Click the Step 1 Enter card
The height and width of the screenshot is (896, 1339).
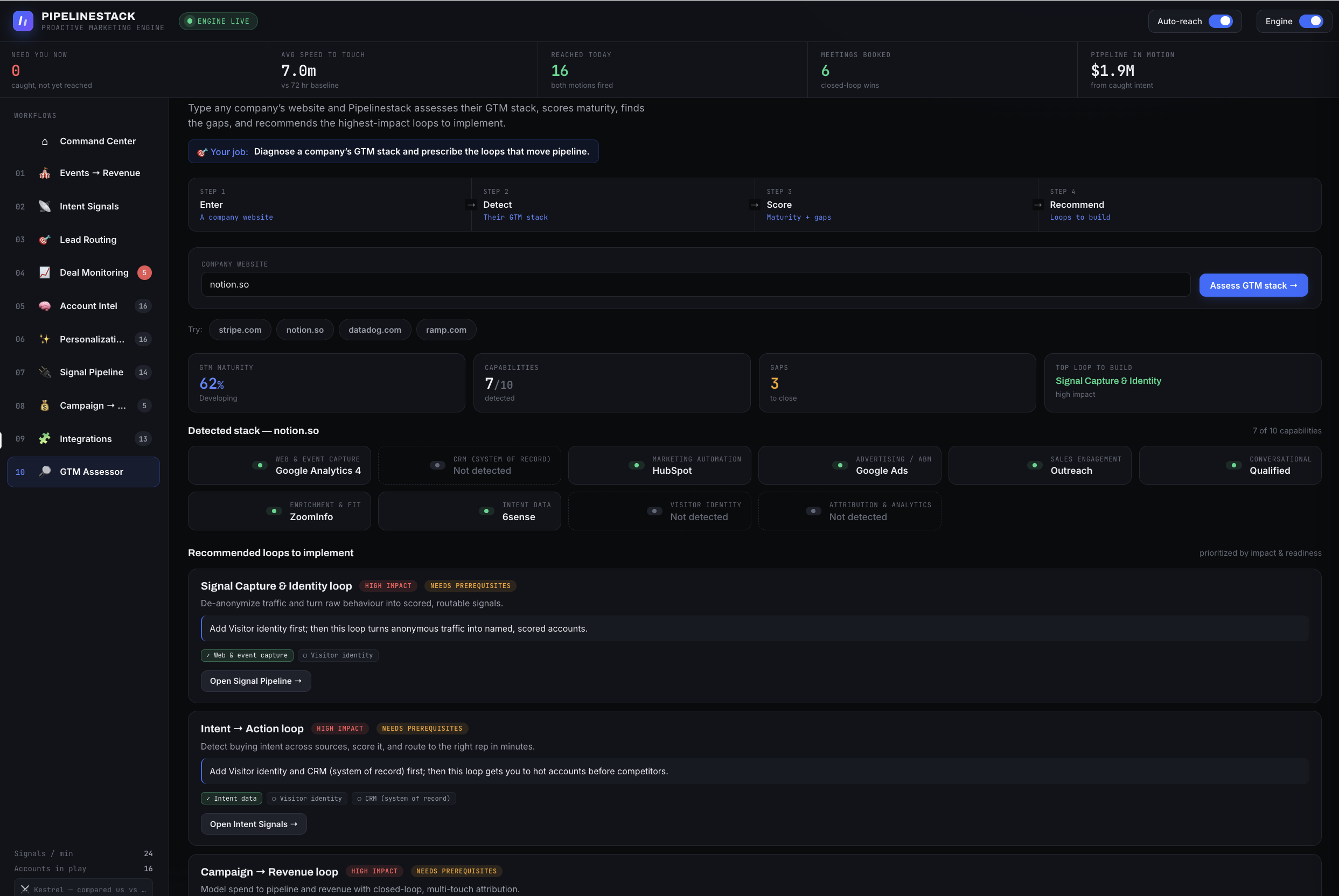point(330,205)
